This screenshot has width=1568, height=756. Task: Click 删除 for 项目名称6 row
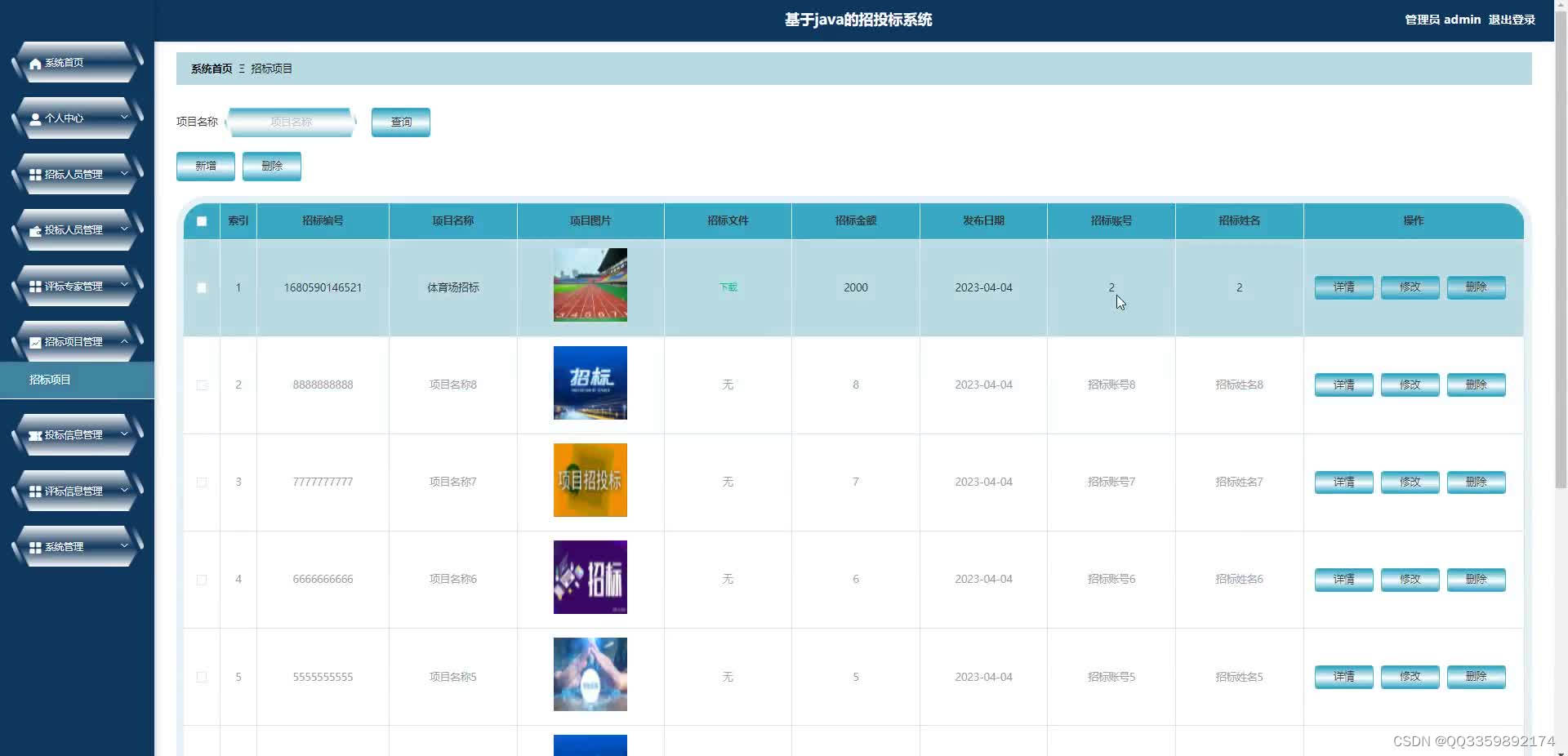1477,579
